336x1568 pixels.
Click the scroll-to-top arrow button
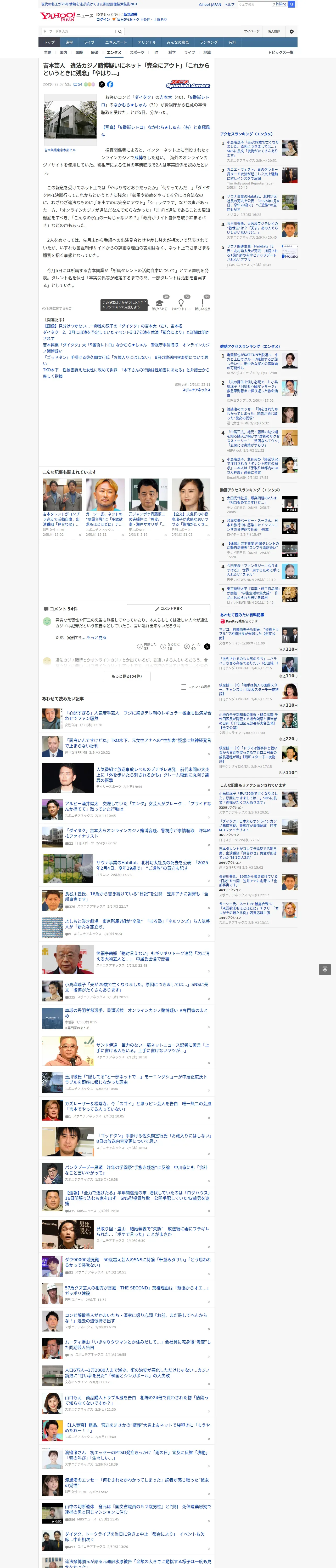[x=325, y=970]
